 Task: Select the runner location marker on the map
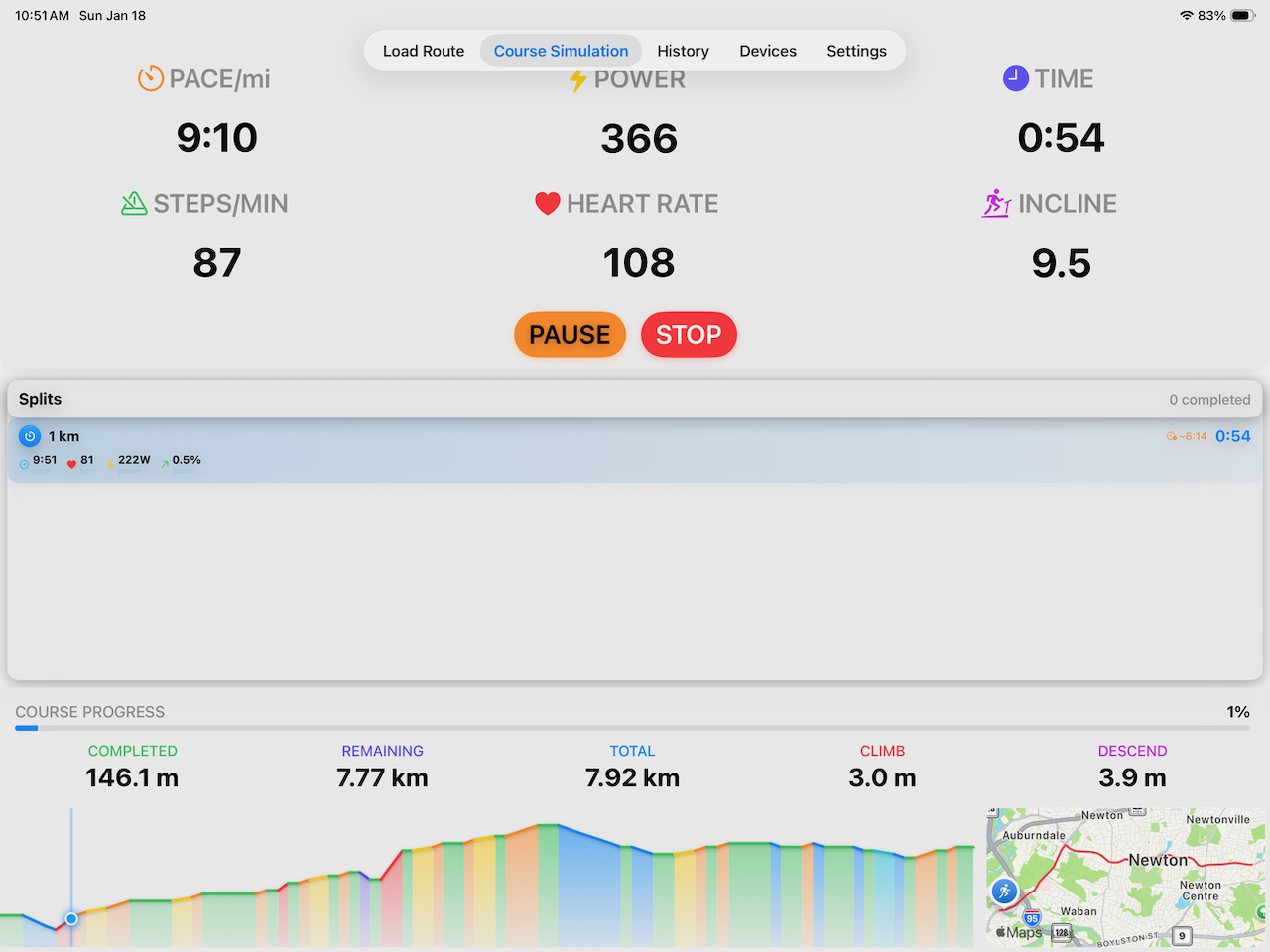[x=1005, y=892]
